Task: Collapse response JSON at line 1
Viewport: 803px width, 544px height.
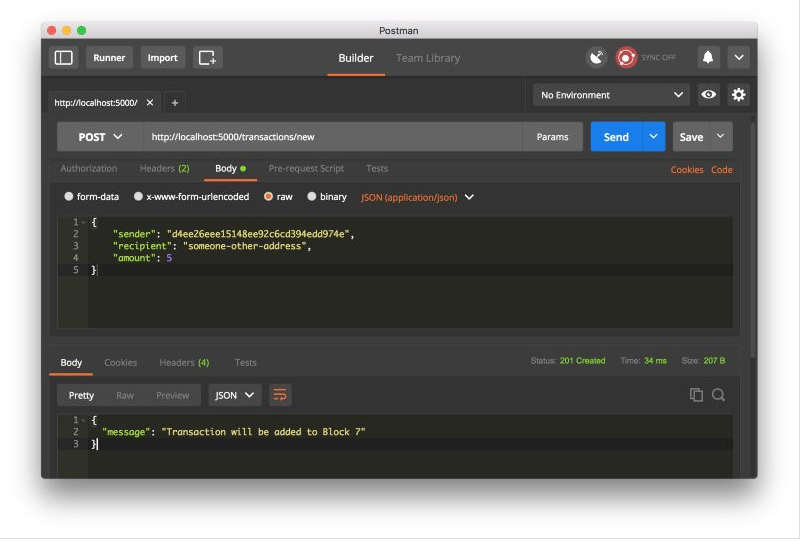Action: pos(83,420)
